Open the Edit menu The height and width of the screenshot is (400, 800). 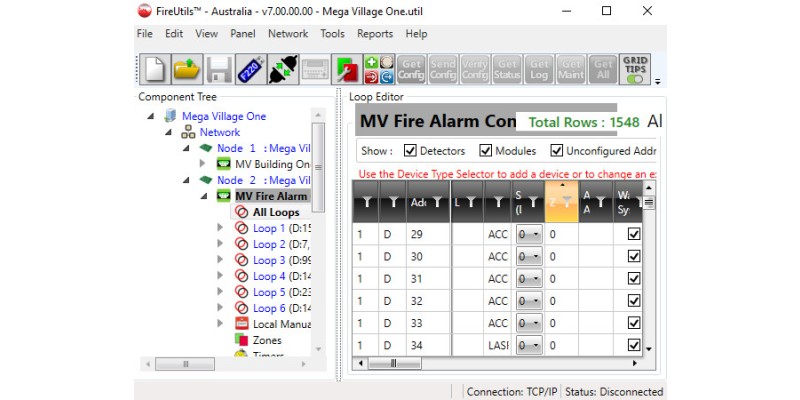coord(174,34)
